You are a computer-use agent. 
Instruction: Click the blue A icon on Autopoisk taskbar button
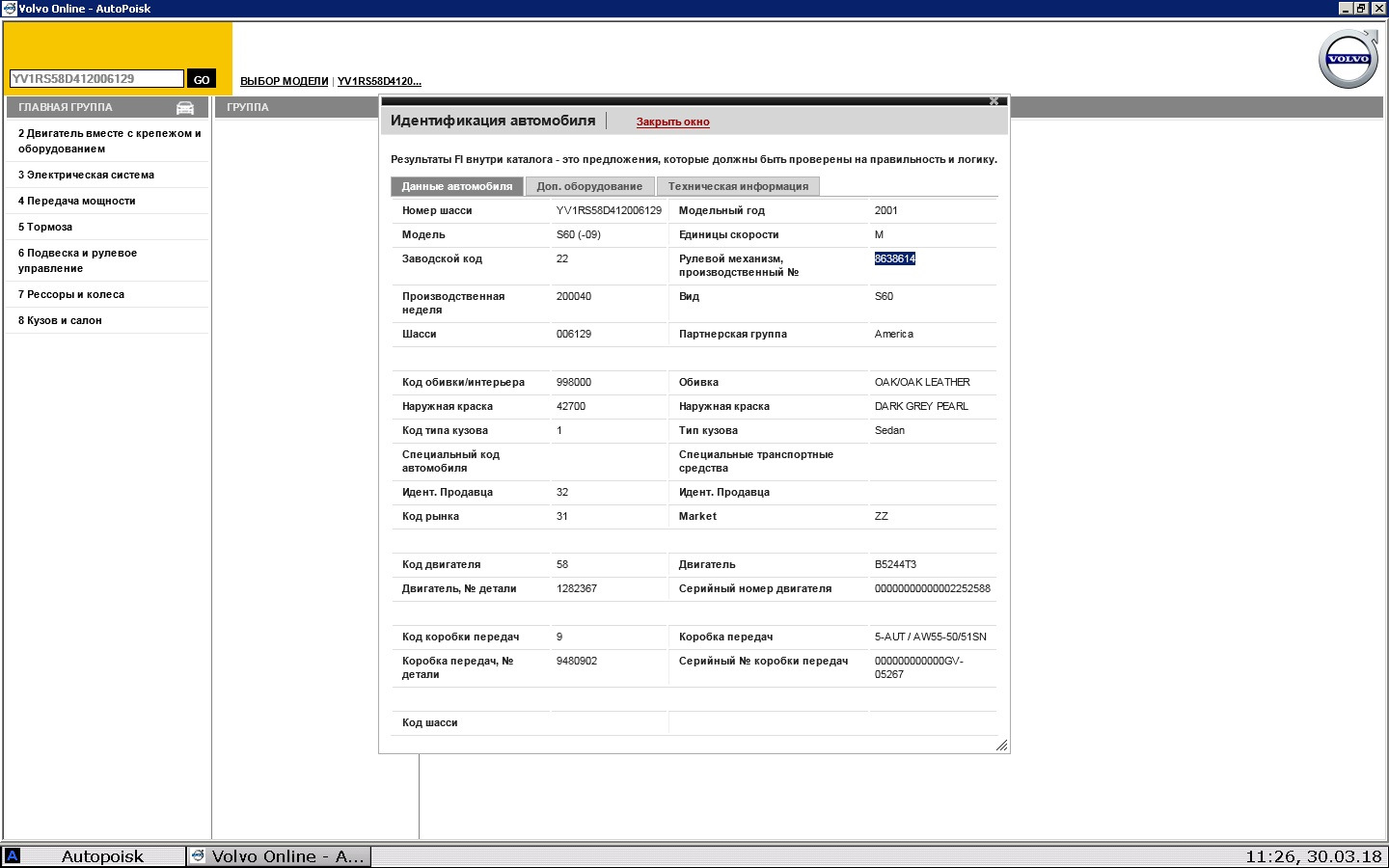(x=14, y=855)
